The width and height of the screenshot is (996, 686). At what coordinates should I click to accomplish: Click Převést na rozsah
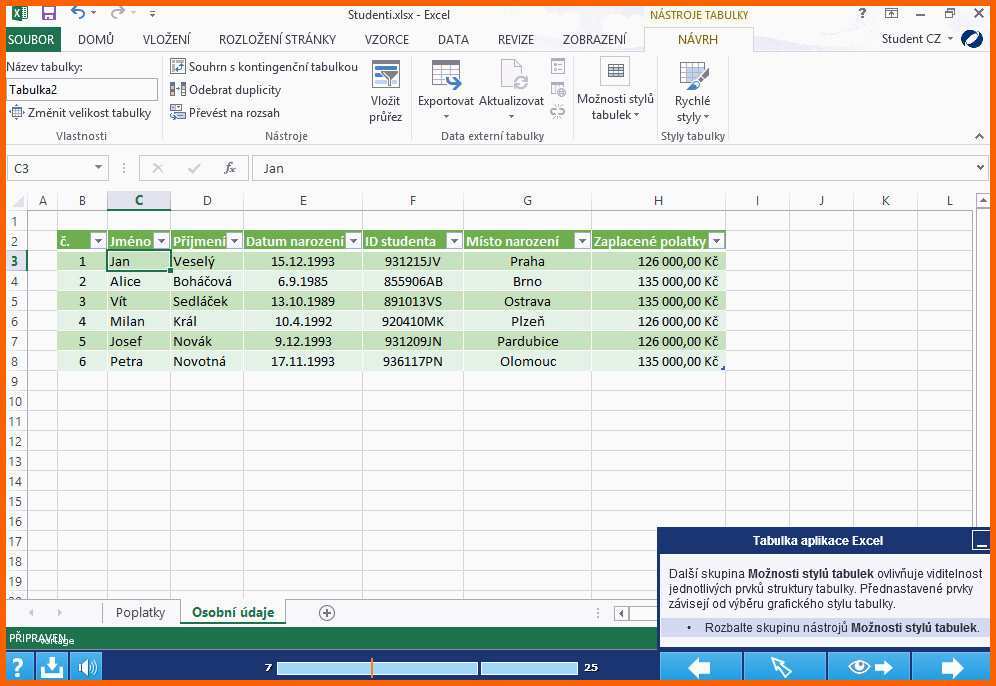[225, 113]
